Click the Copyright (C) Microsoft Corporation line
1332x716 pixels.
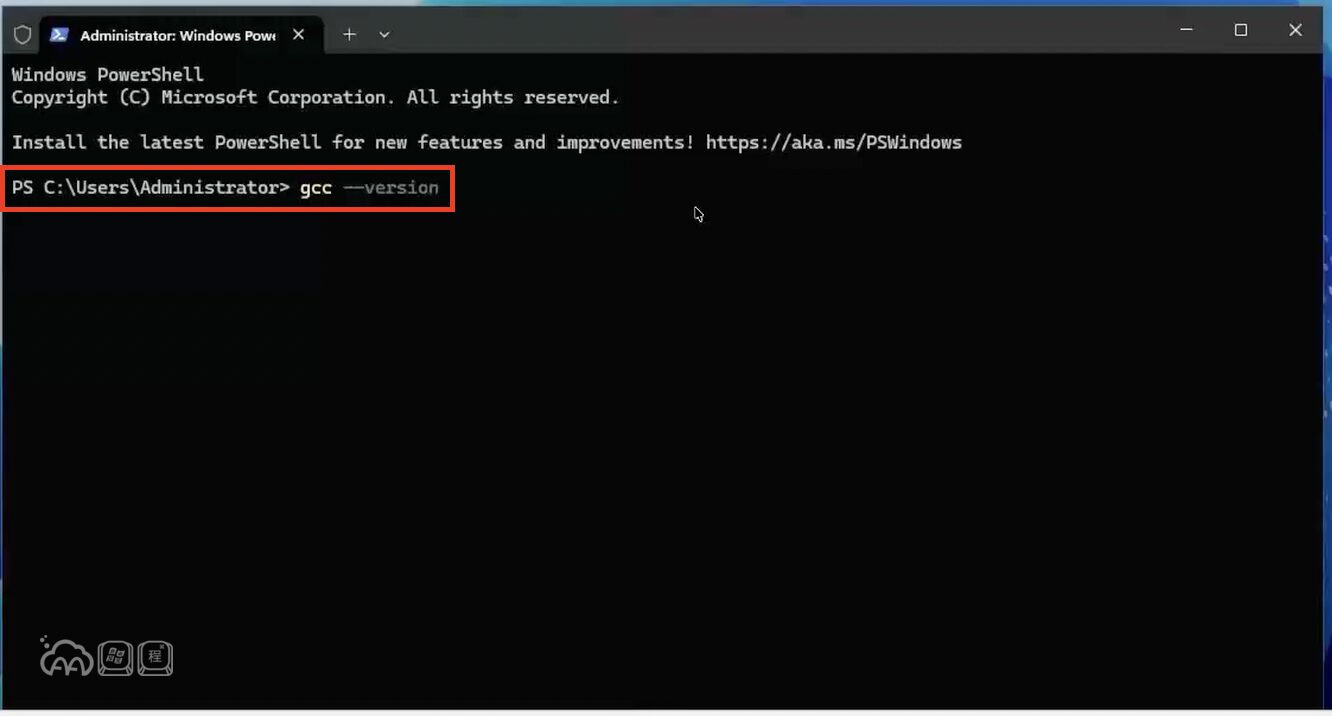tap(315, 98)
